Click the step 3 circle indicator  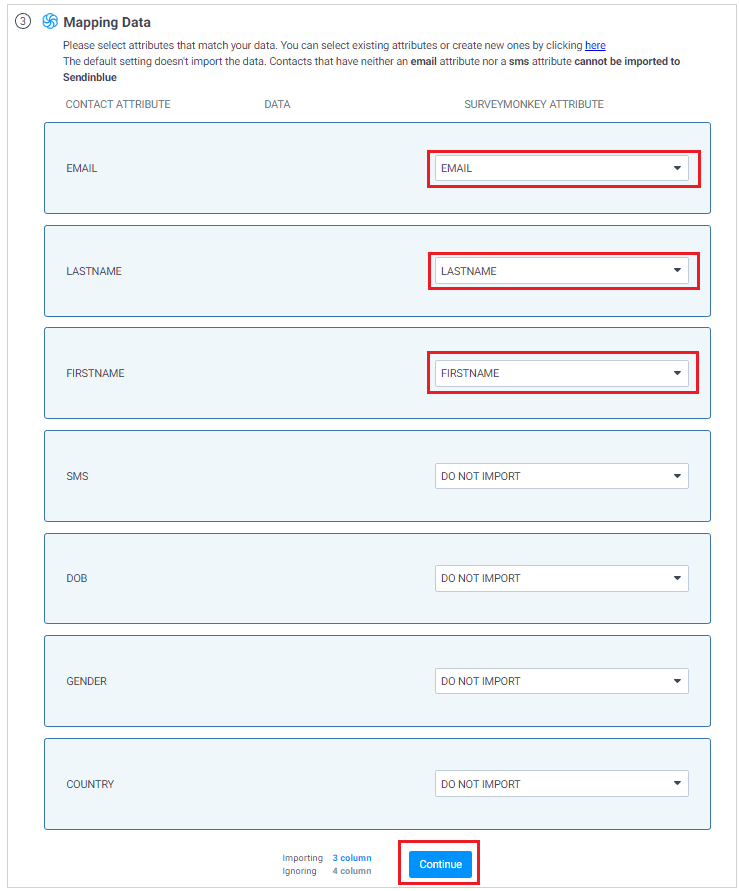[x=23, y=20]
